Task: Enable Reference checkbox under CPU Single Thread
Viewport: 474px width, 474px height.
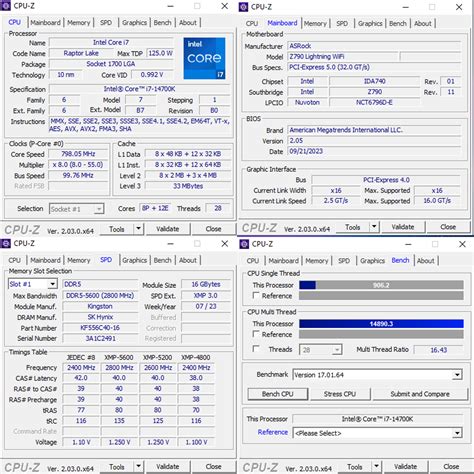Action: coord(256,295)
